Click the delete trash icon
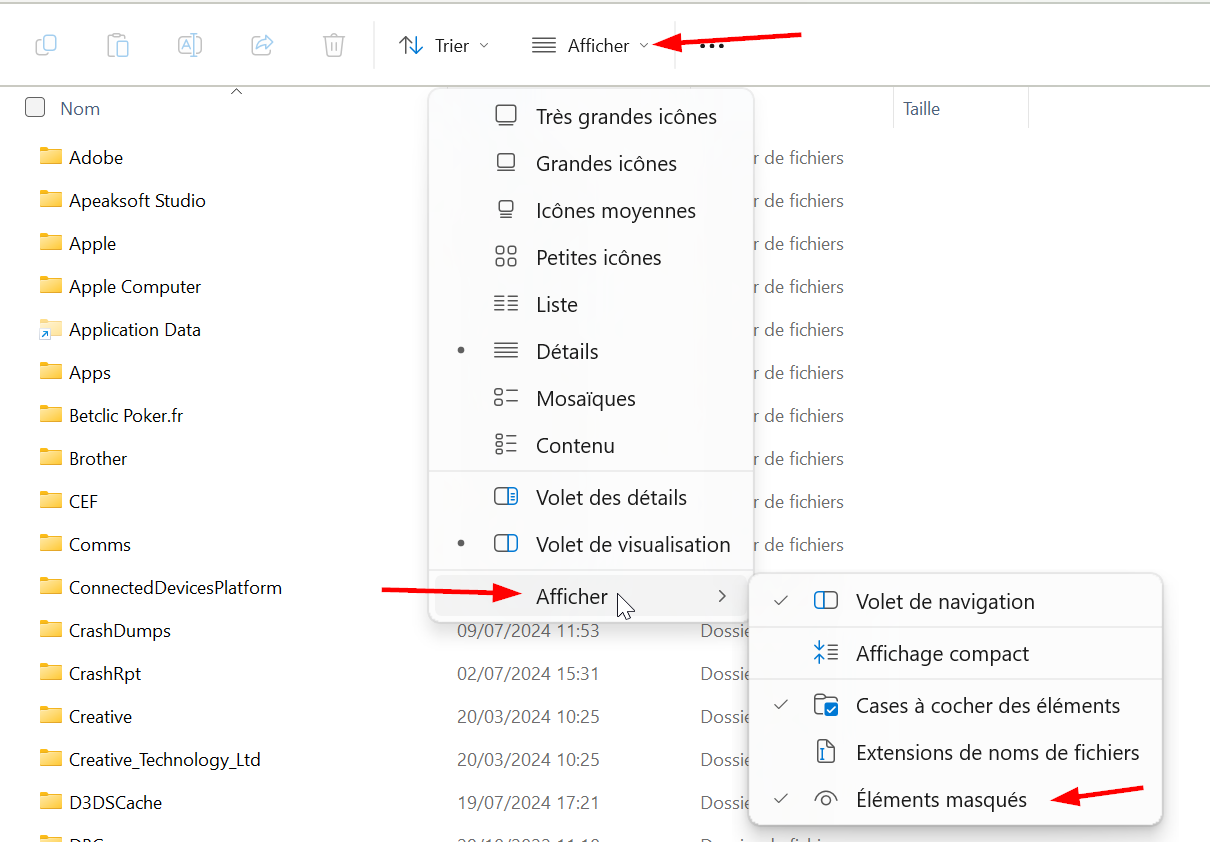This screenshot has height=842, width=1210. (333, 45)
